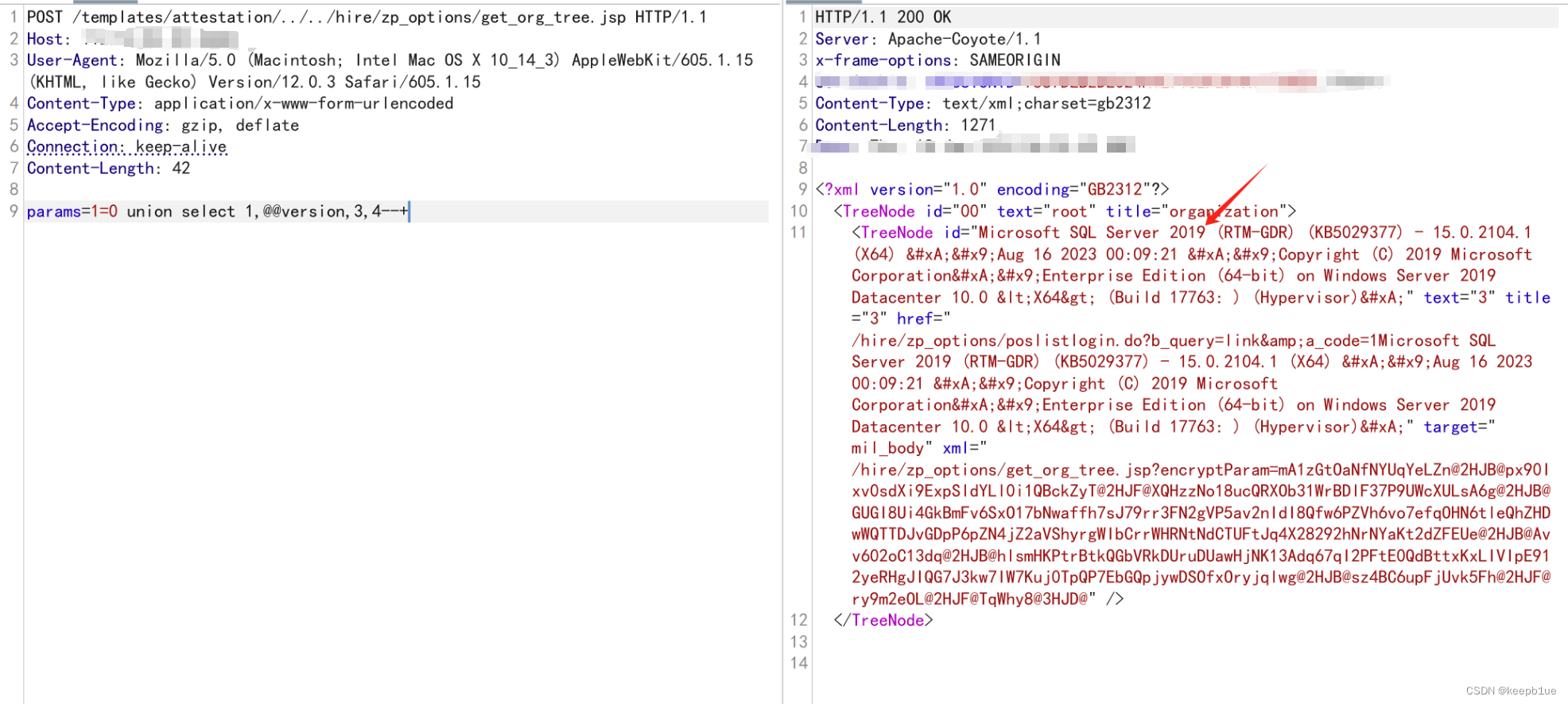The height and width of the screenshot is (704, 1568).
Task: Click the Accept-Encoding header in request
Action: (163, 125)
